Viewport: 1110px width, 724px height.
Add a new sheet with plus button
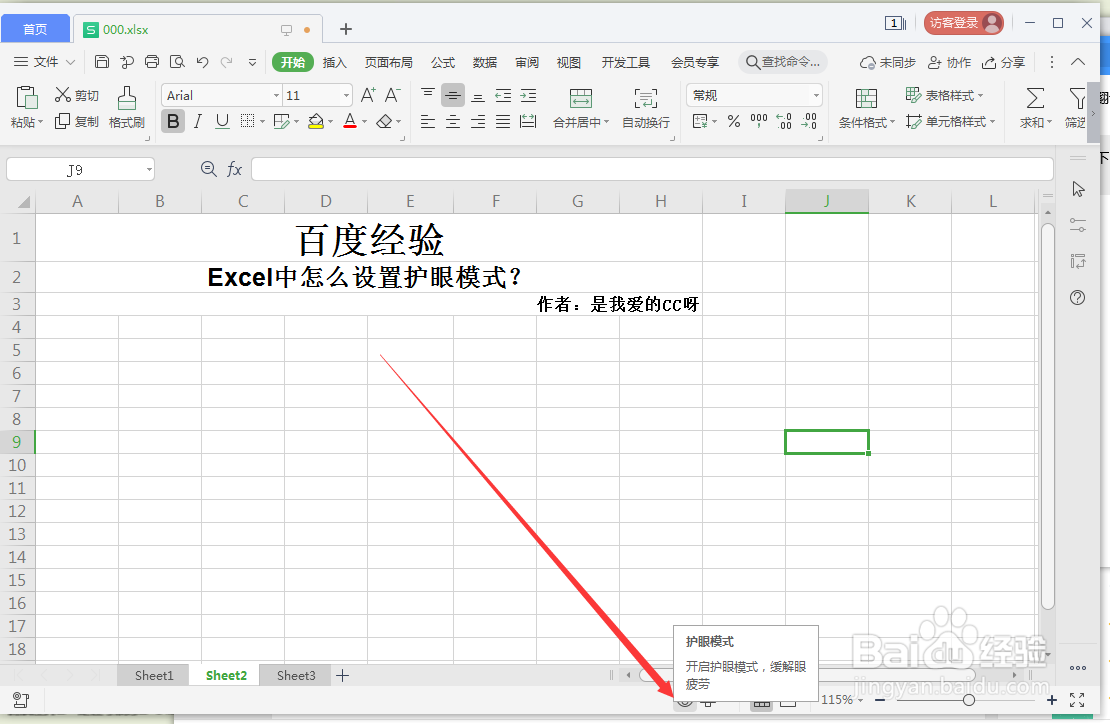point(343,675)
